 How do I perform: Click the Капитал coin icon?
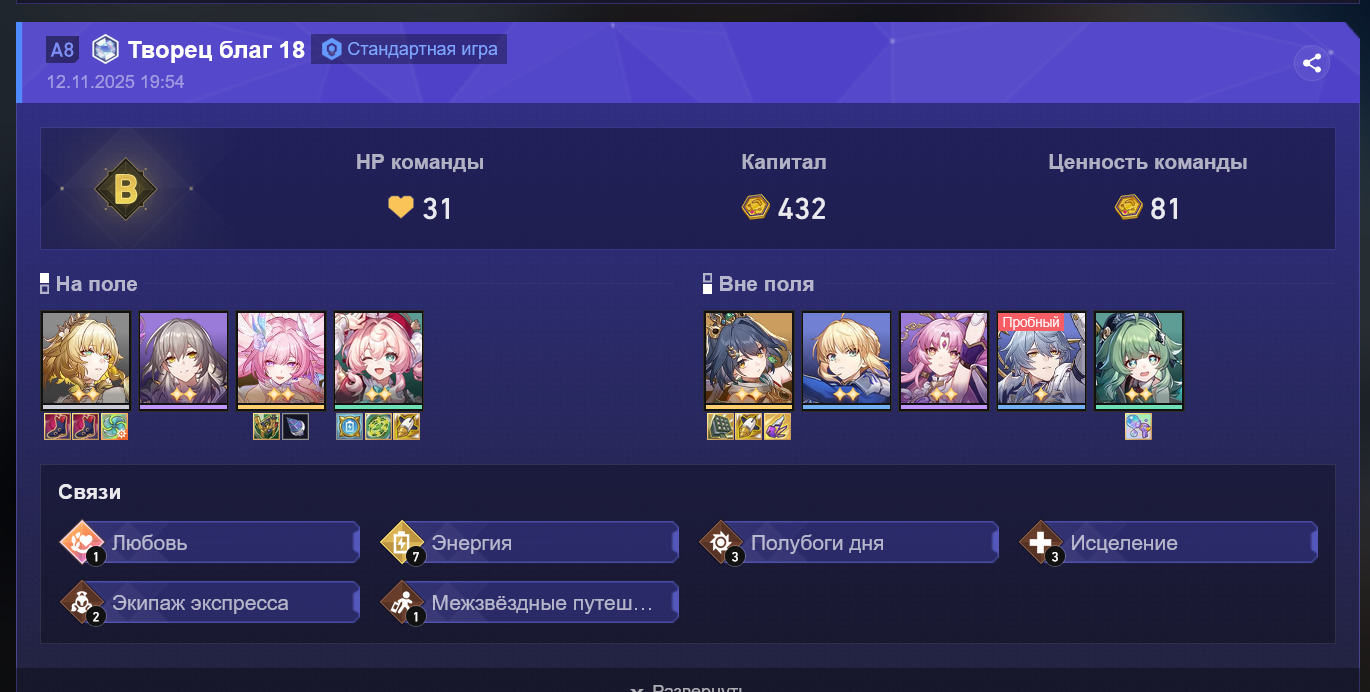(x=755, y=207)
